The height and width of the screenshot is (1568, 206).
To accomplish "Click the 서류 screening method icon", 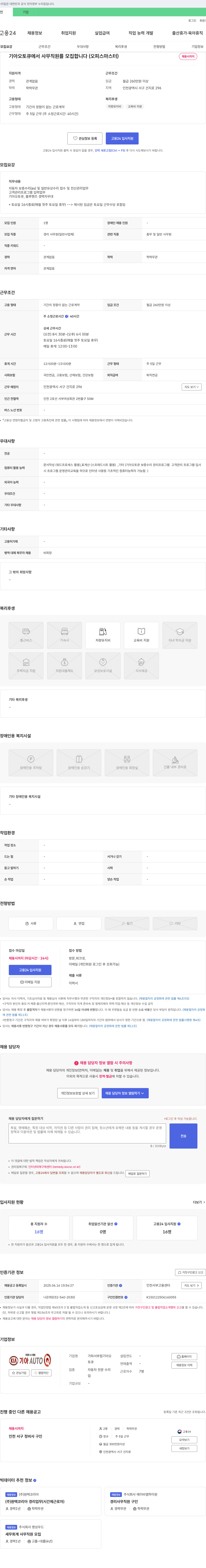I will coord(30,923).
